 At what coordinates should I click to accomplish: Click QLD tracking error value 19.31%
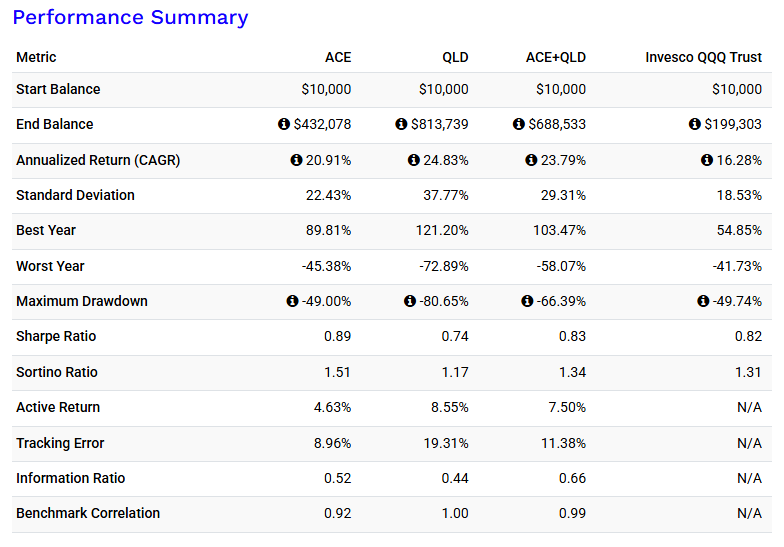pos(446,443)
